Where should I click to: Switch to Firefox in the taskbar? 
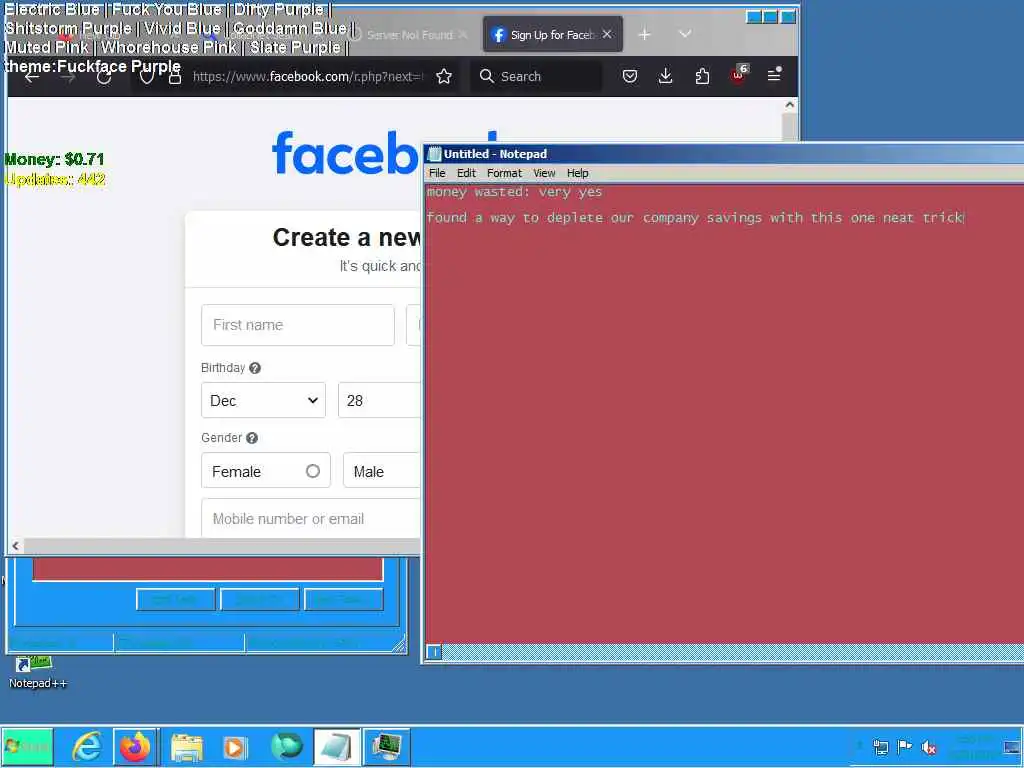pos(135,746)
